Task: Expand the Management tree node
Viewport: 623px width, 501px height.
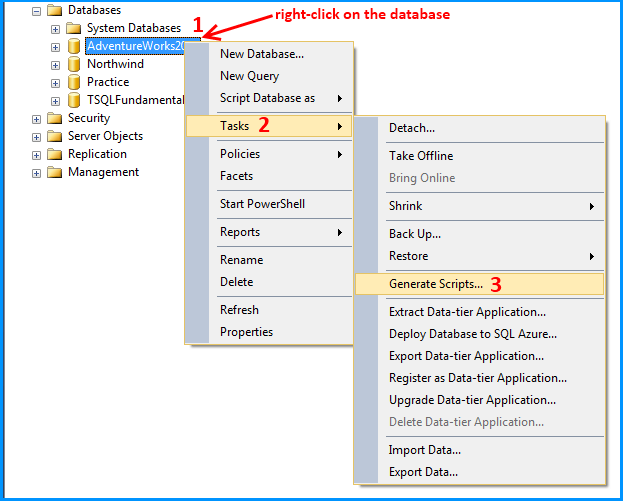Action: click(37, 172)
